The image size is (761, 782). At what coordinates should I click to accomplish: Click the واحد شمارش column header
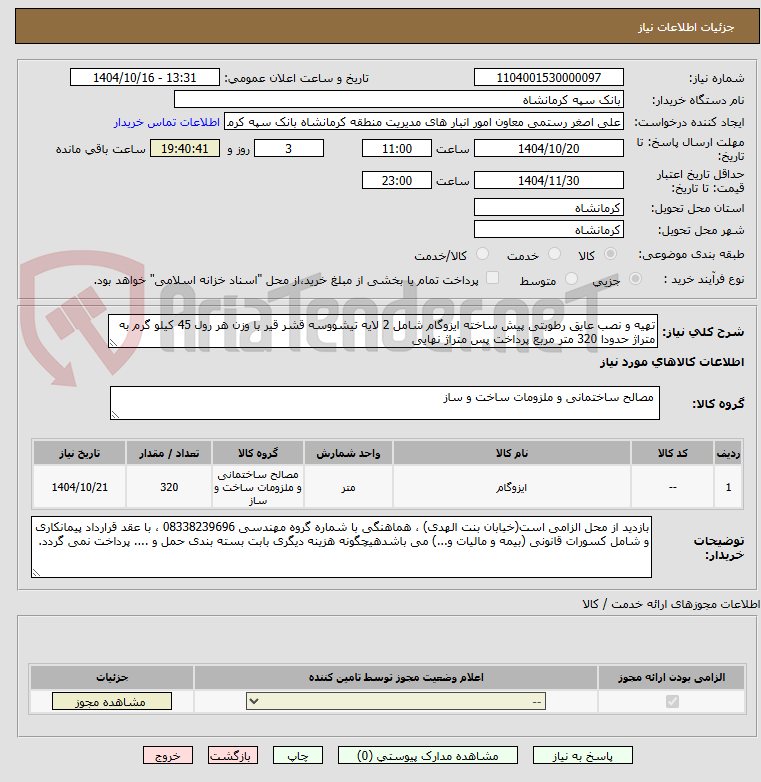coord(348,453)
